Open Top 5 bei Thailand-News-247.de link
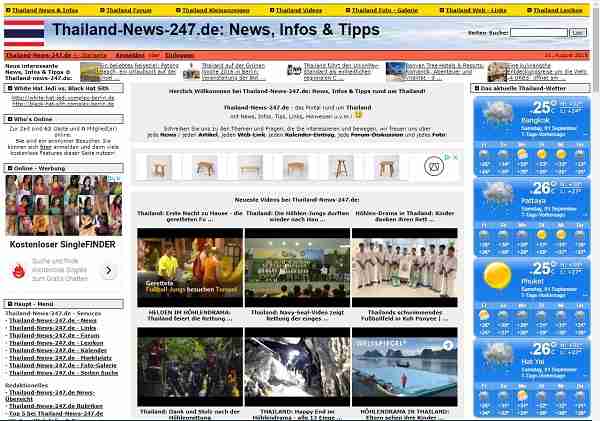This screenshot has width=600, height=421. [x=56, y=413]
